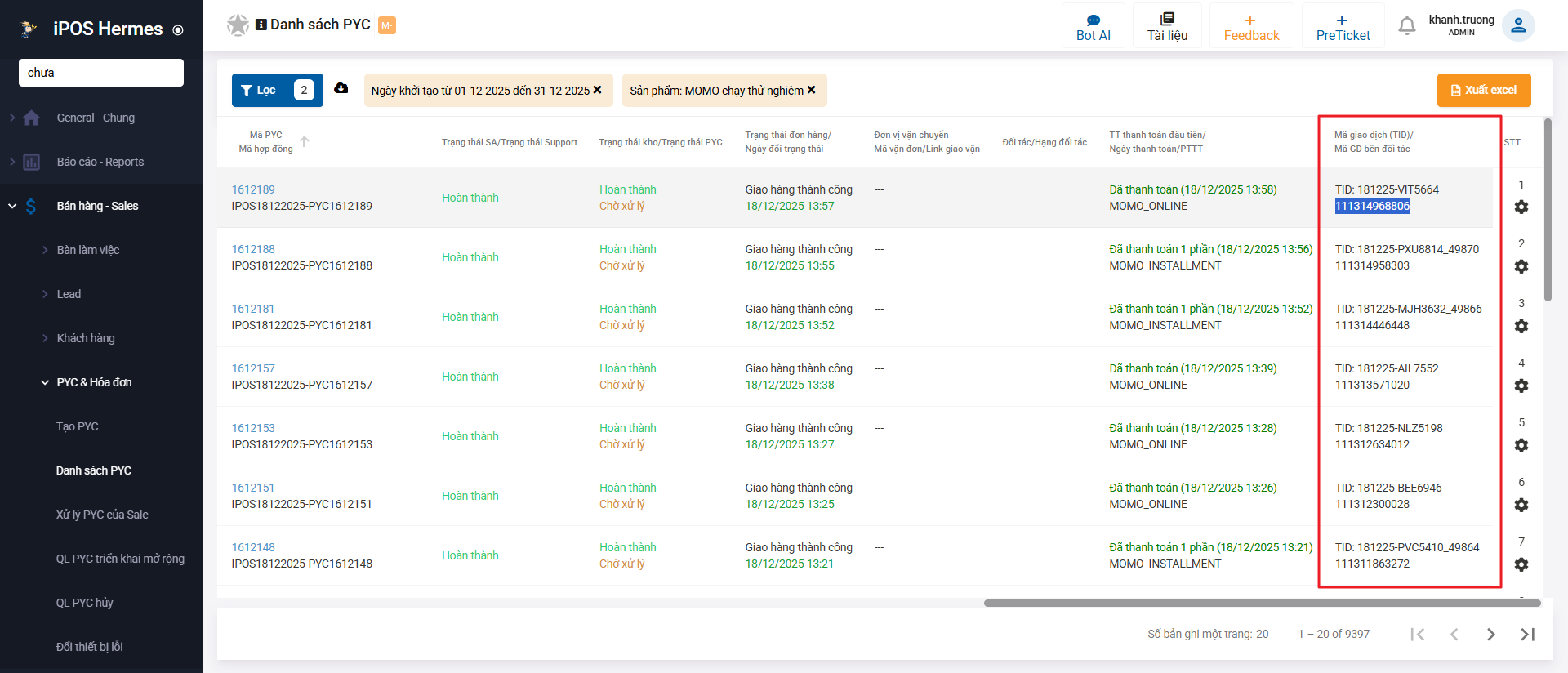Click the sidebar search field containing chưa

click(x=101, y=73)
